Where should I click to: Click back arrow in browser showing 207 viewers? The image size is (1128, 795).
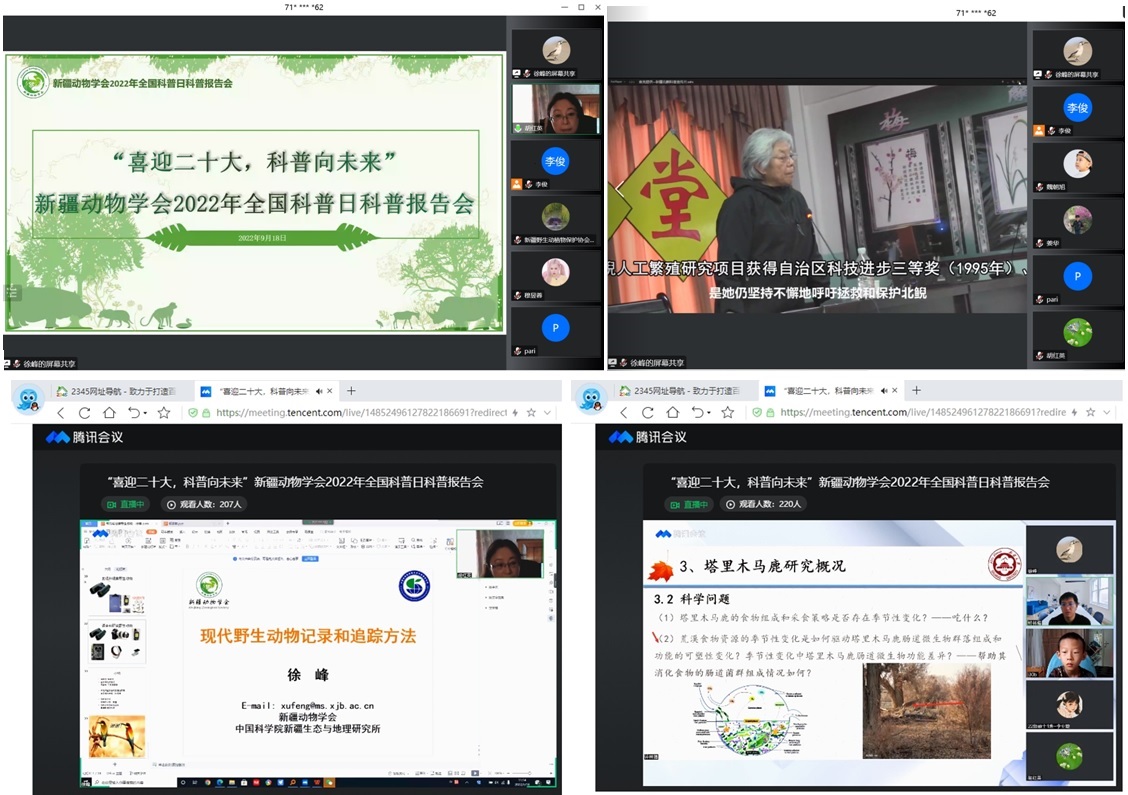61,412
